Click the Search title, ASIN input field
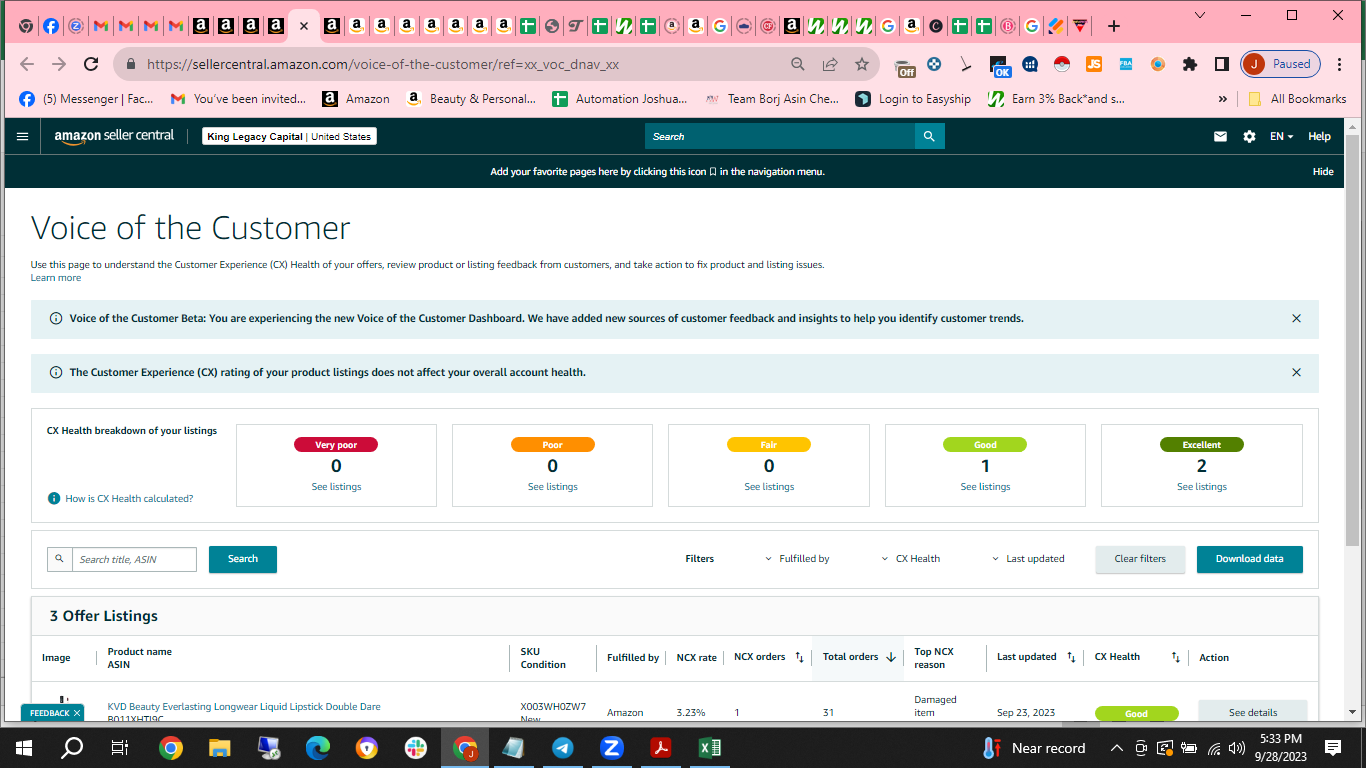Image resolution: width=1366 pixels, height=768 pixels. pyautogui.click(x=134, y=559)
